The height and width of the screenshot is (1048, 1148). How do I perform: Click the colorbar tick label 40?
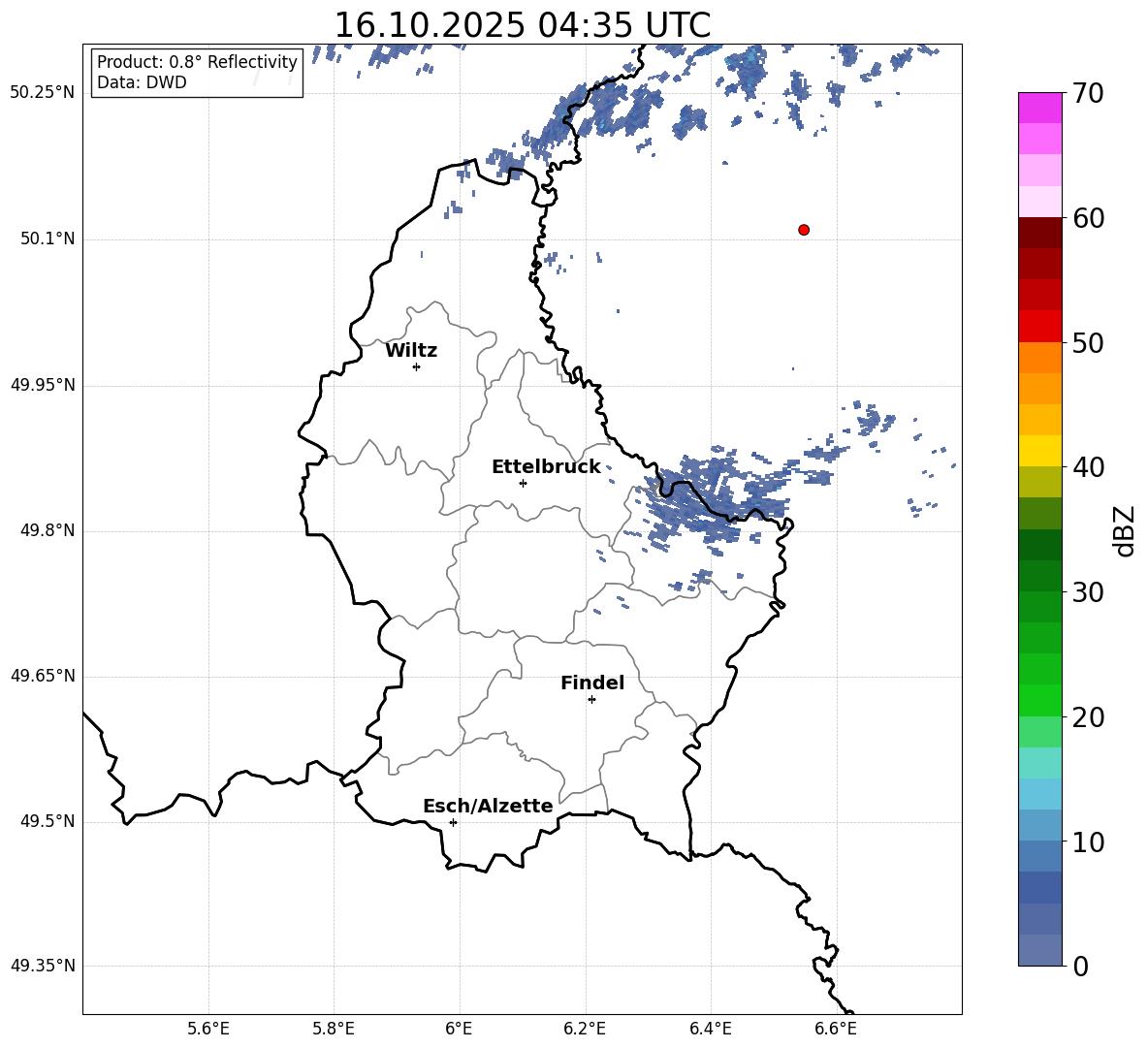1088,467
